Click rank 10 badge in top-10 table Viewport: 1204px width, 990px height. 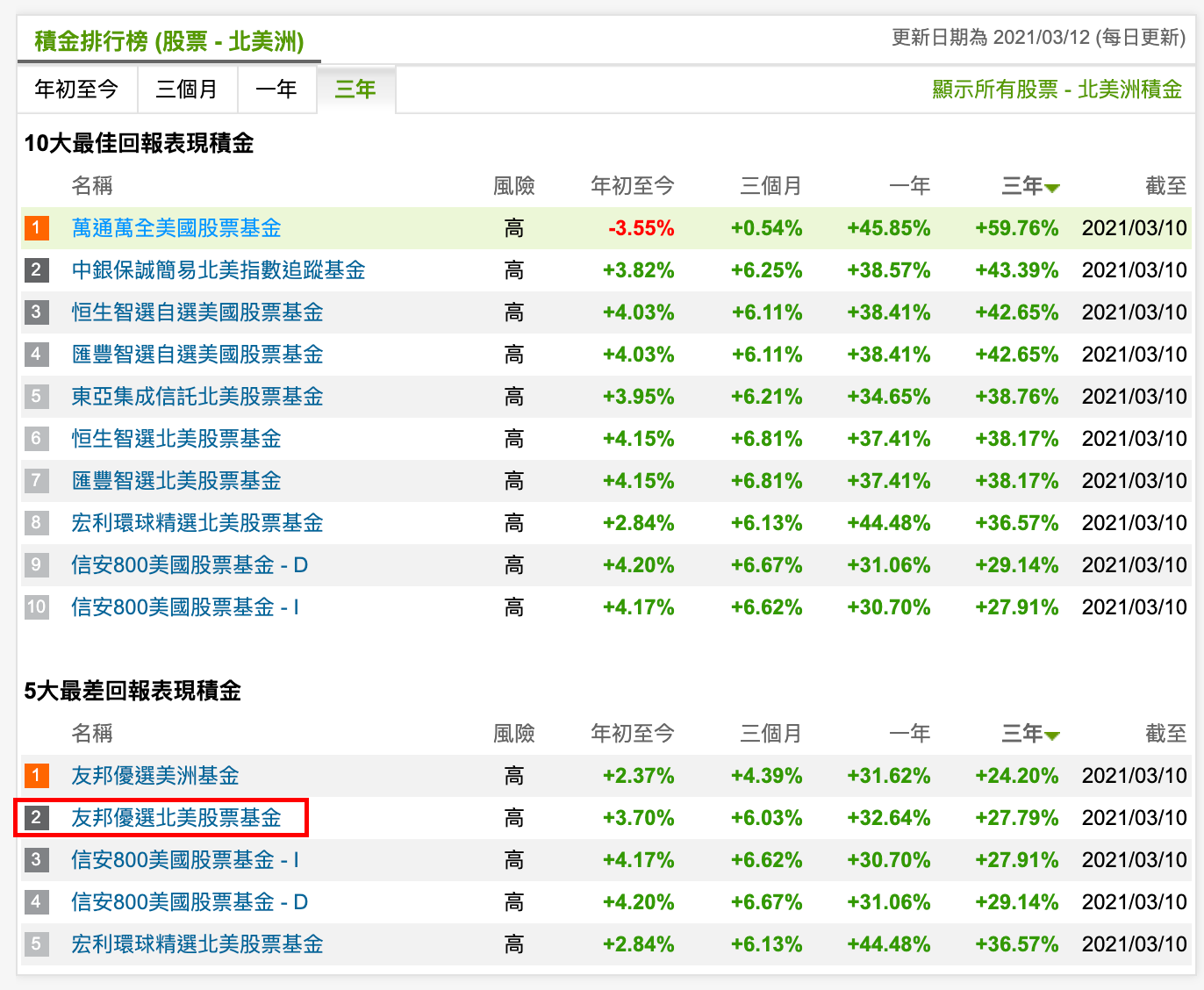point(37,607)
